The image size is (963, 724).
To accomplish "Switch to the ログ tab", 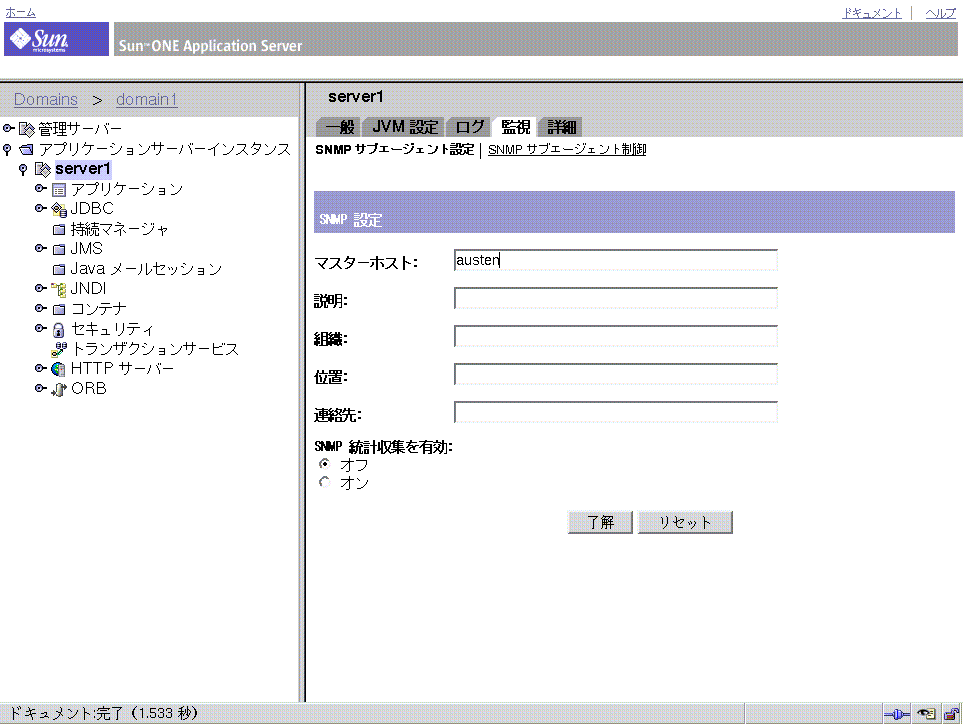I will [470, 127].
